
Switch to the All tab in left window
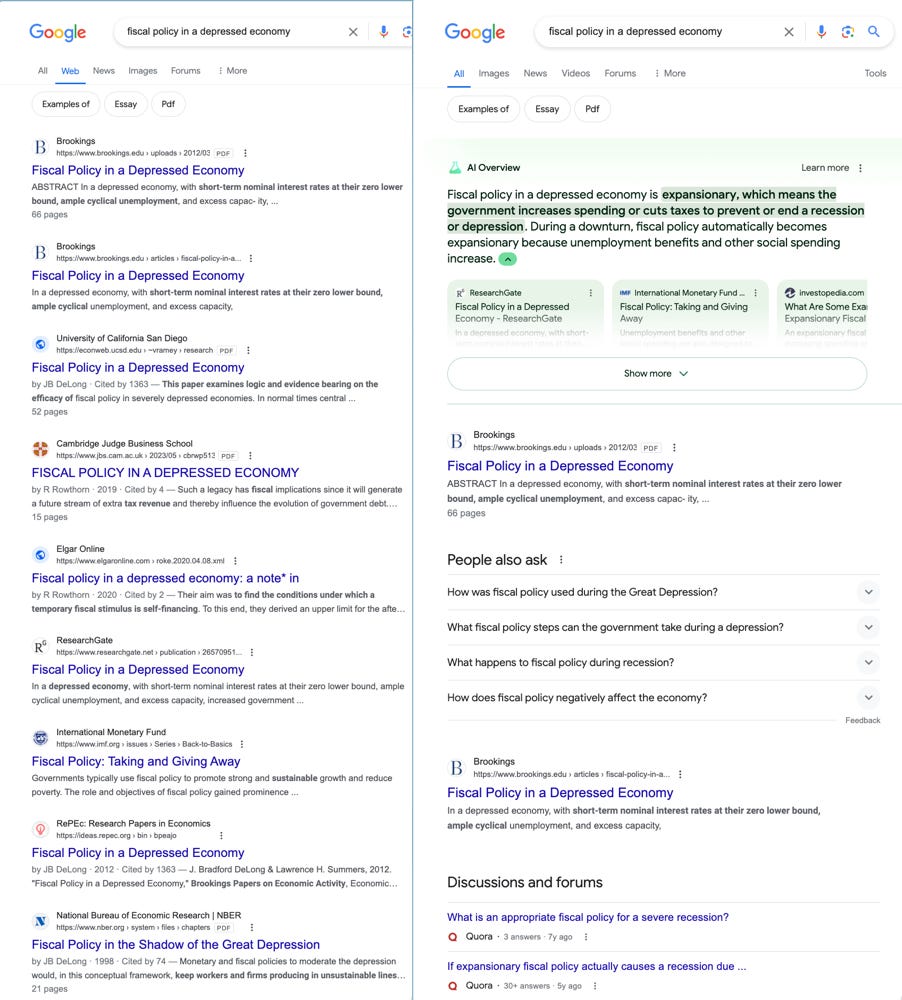(x=43, y=71)
